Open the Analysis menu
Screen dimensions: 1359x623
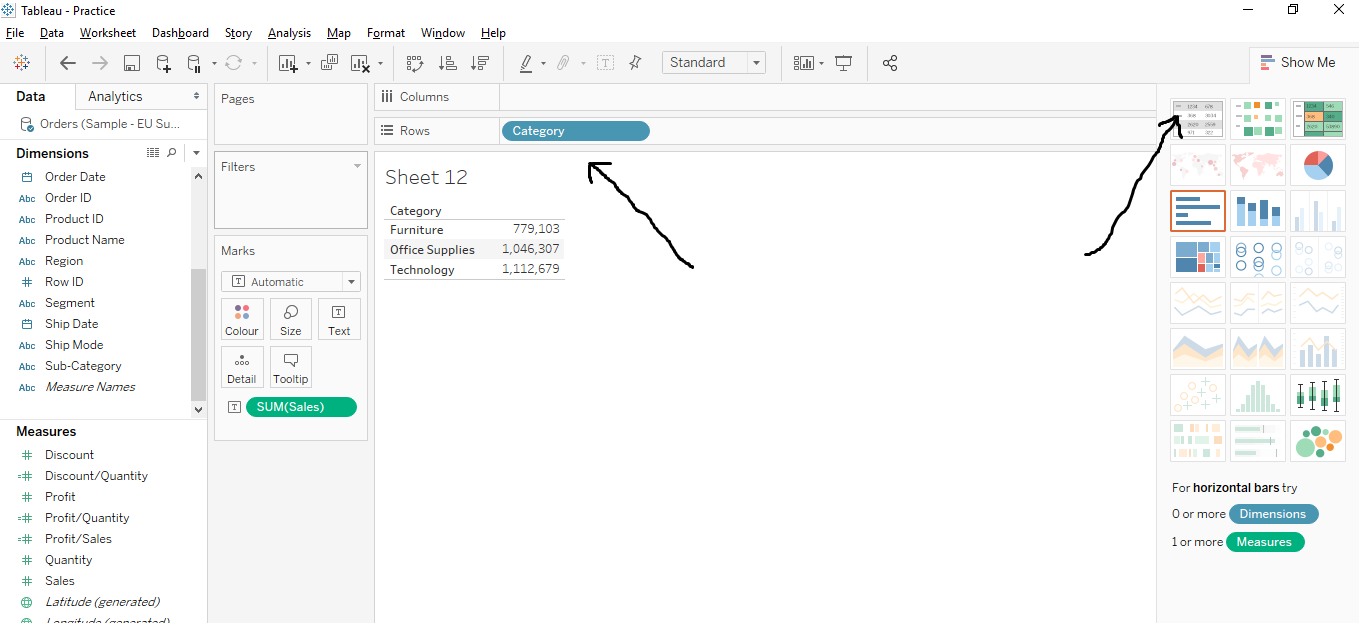289,32
